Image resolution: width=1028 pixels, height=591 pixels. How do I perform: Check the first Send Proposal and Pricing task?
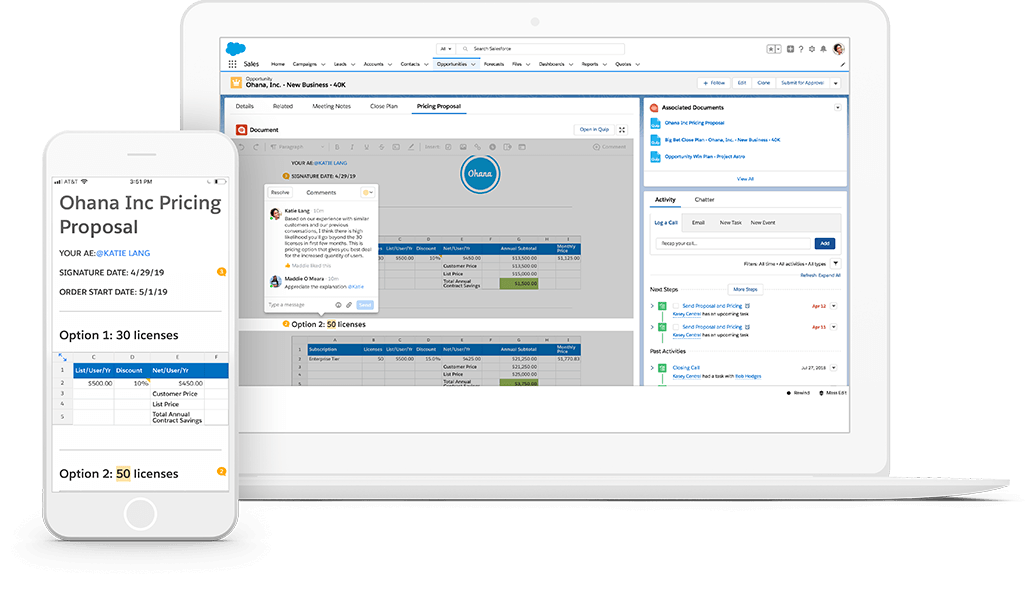(x=676, y=306)
